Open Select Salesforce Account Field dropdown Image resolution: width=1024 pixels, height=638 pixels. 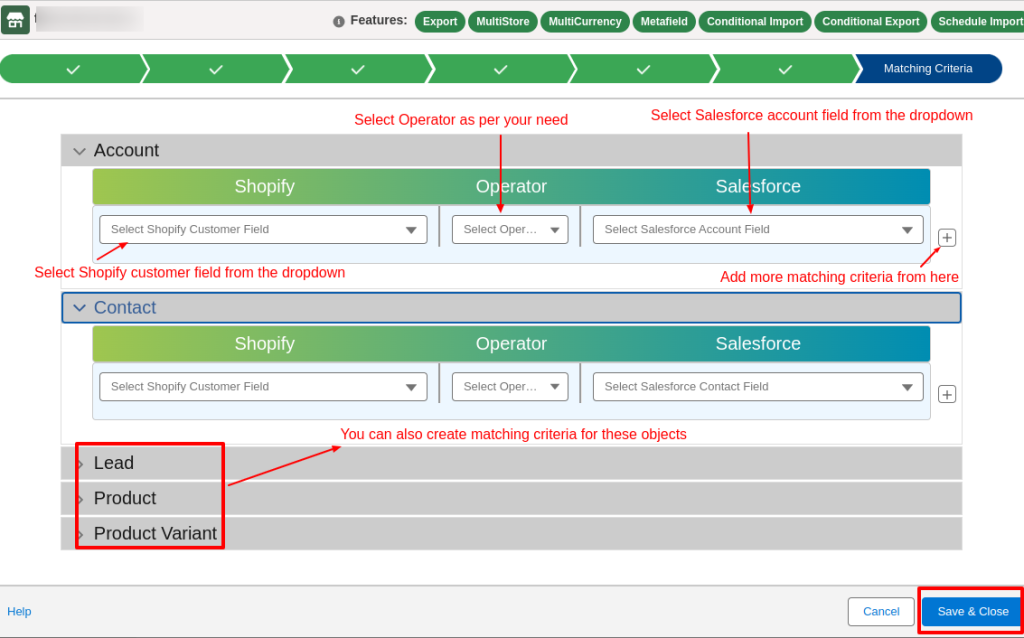(758, 230)
